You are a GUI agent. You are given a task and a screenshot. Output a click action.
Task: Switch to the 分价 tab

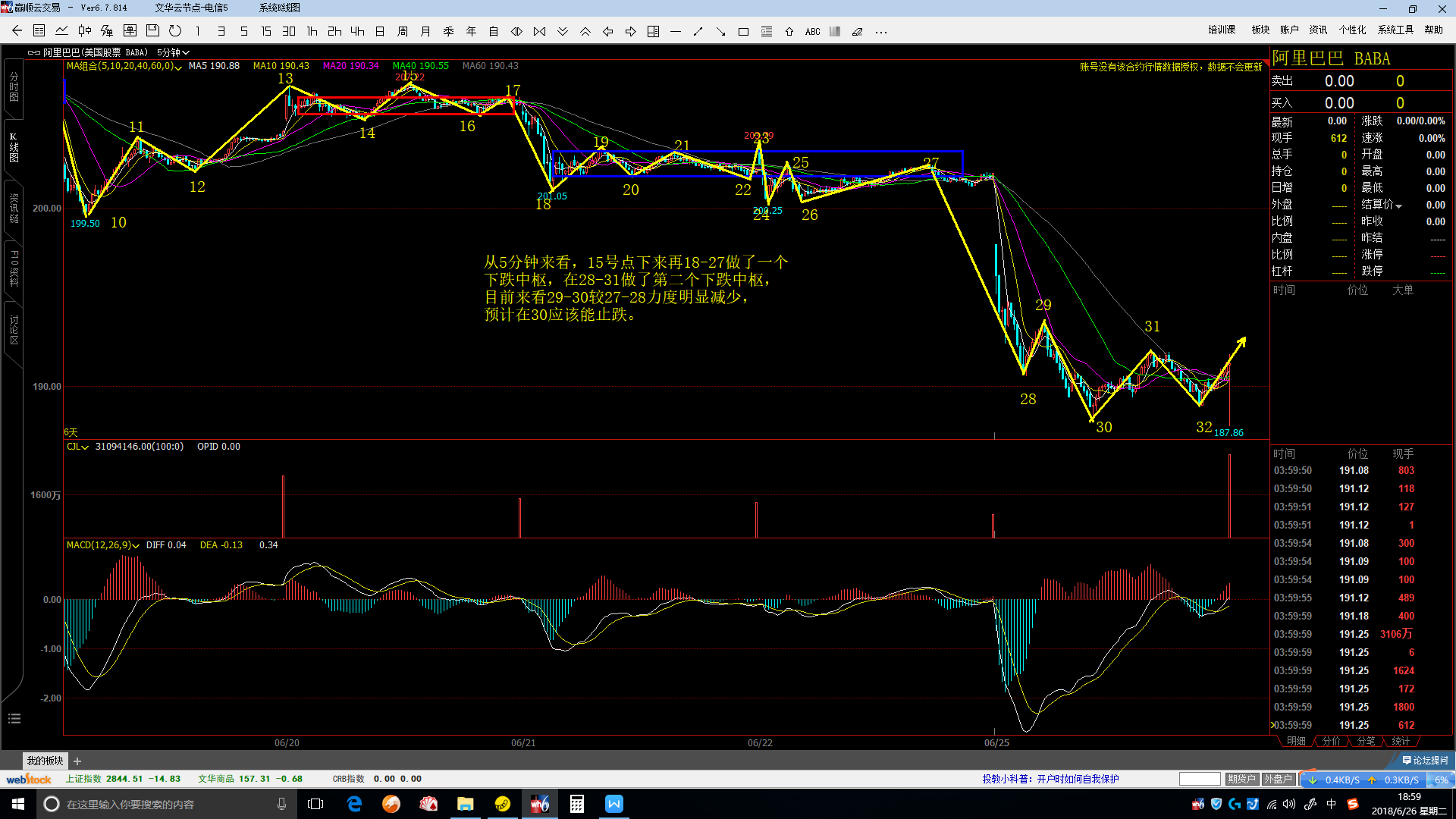click(x=1331, y=741)
